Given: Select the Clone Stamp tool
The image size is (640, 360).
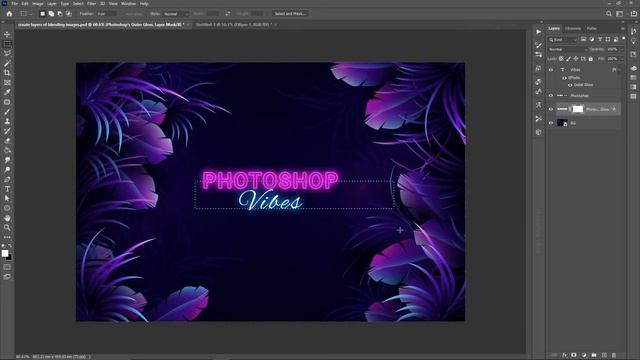Looking at the screenshot, I should coord(7,121).
